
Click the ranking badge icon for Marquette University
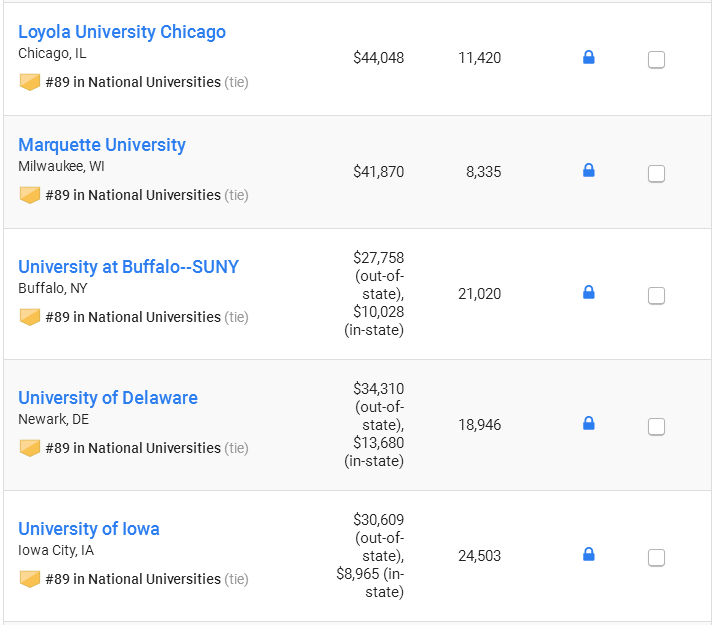click(x=30, y=195)
